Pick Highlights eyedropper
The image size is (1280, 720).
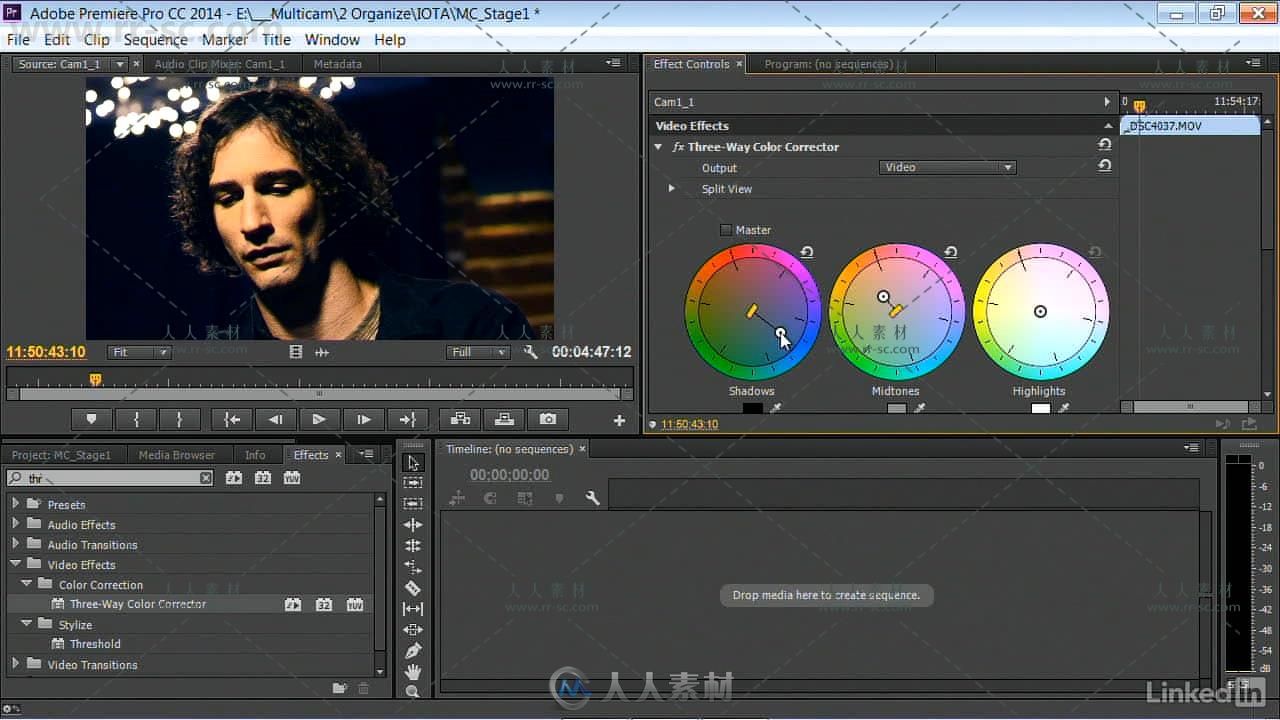tap(1064, 408)
